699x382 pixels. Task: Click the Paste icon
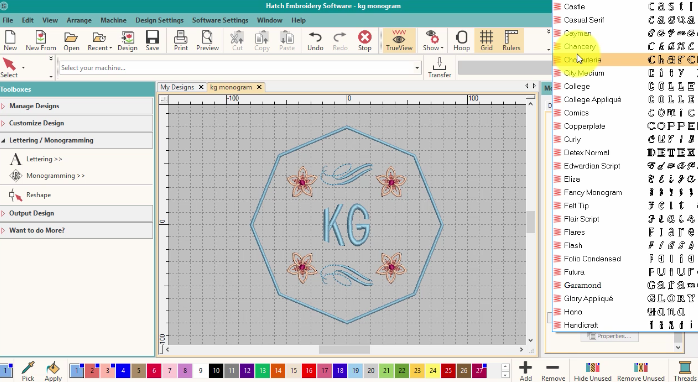click(x=287, y=40)
